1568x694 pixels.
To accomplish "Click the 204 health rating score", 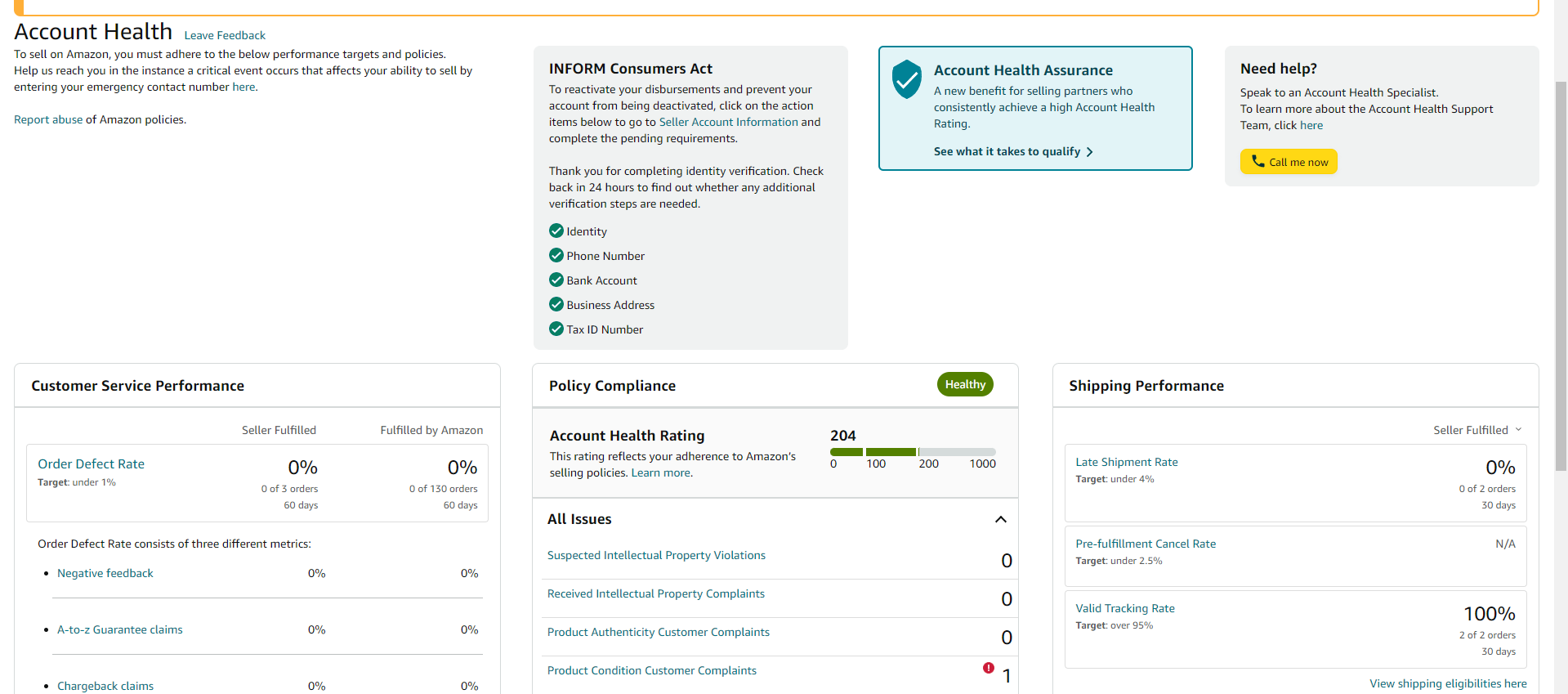I will point(843,436).
